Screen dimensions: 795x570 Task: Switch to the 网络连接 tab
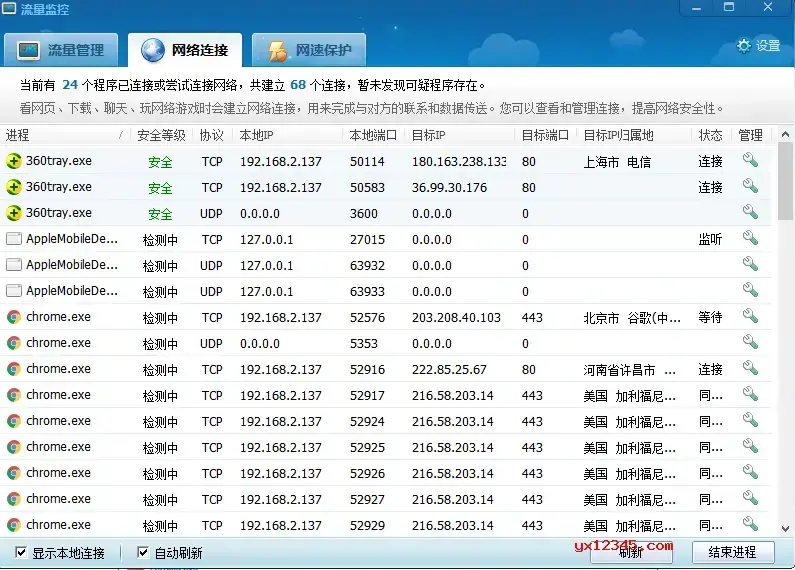[x=185, y=50]
